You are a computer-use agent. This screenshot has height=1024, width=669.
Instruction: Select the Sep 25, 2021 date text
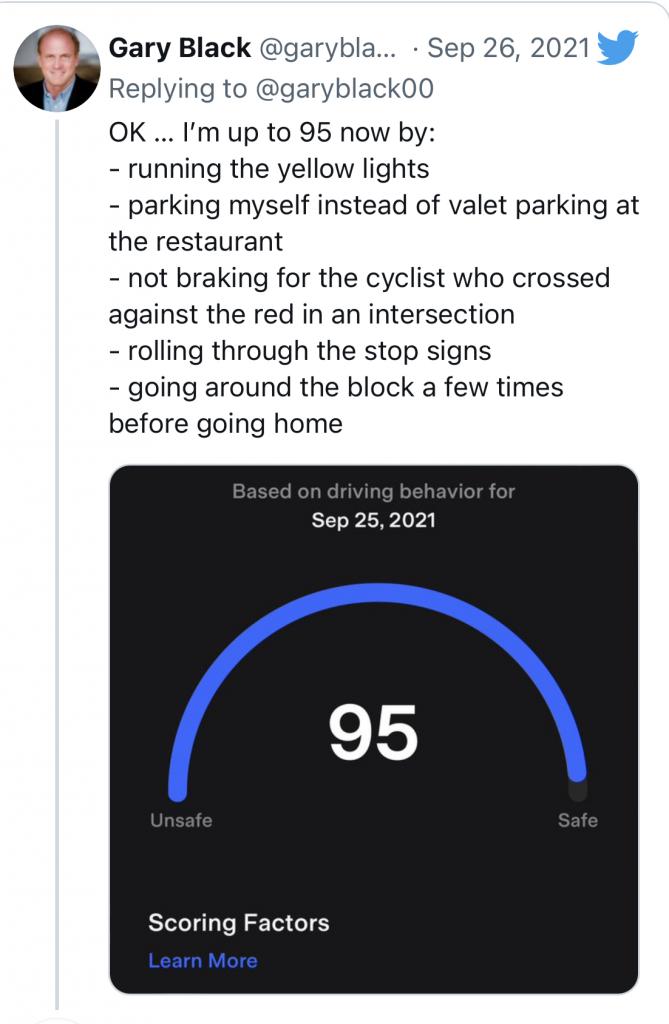pyautogui.click(x=373, y=520)
